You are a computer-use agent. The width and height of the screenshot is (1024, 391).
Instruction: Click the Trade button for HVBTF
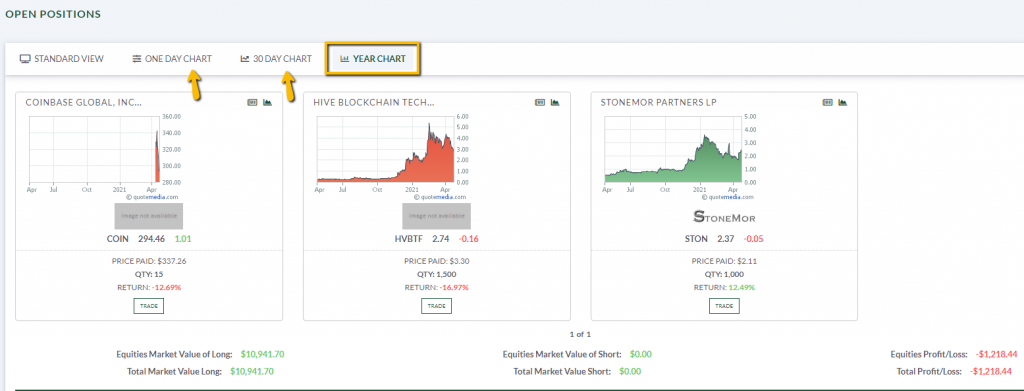coord(436,305)
